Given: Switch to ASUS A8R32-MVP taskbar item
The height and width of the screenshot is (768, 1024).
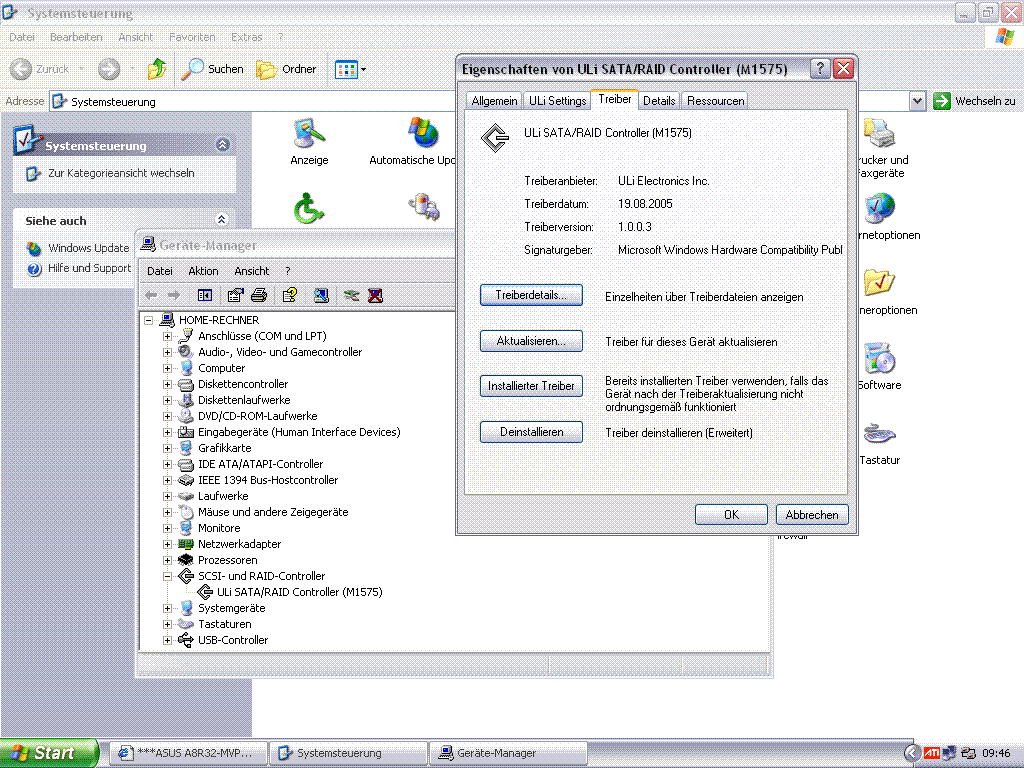Looking at the screenshot, I should point(189,753).
